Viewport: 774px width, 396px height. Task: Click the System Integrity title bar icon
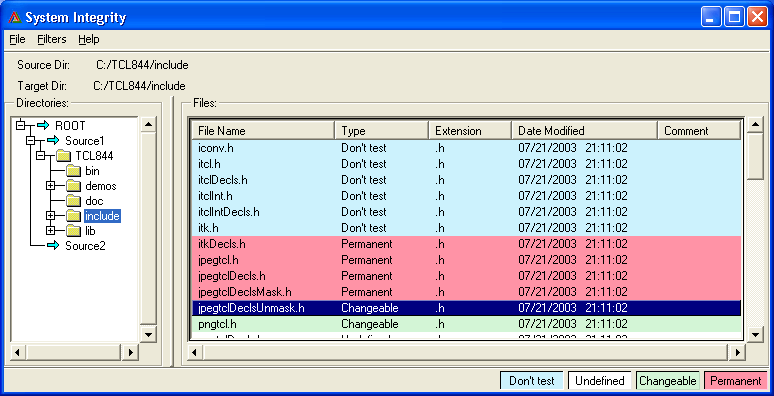(x=15, y=18)
